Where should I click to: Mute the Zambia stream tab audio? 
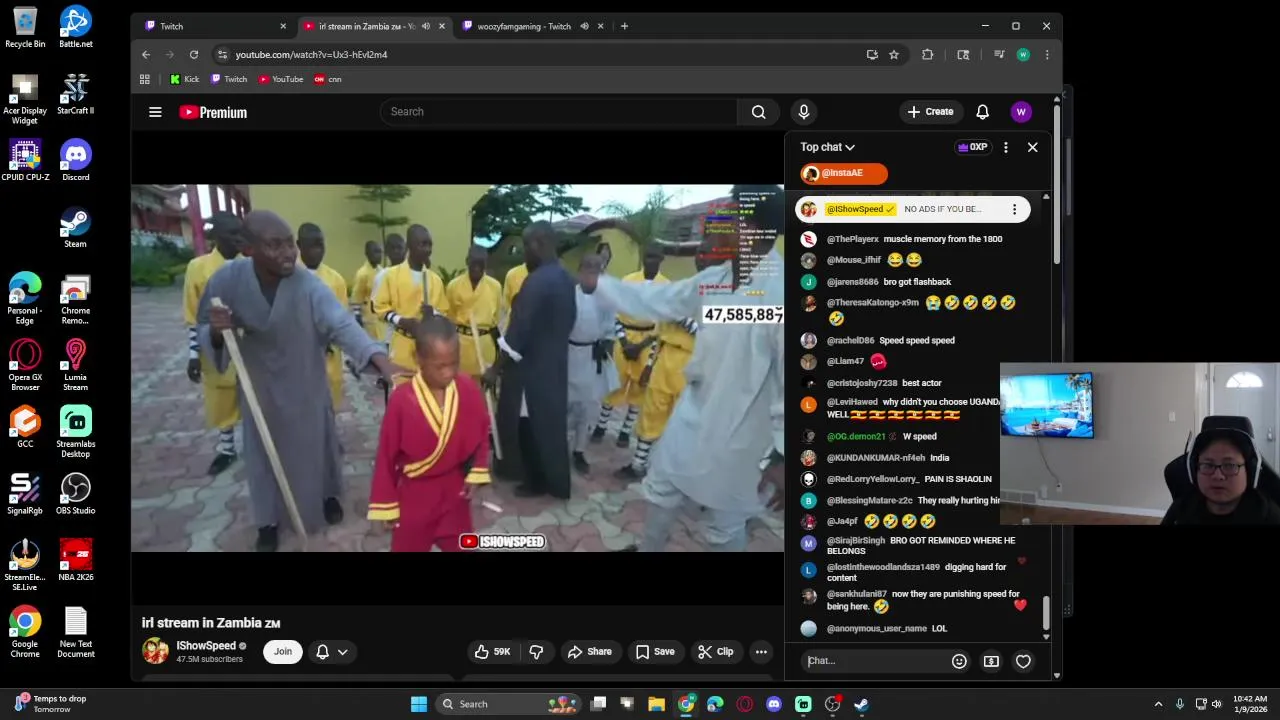click(426, 26)
